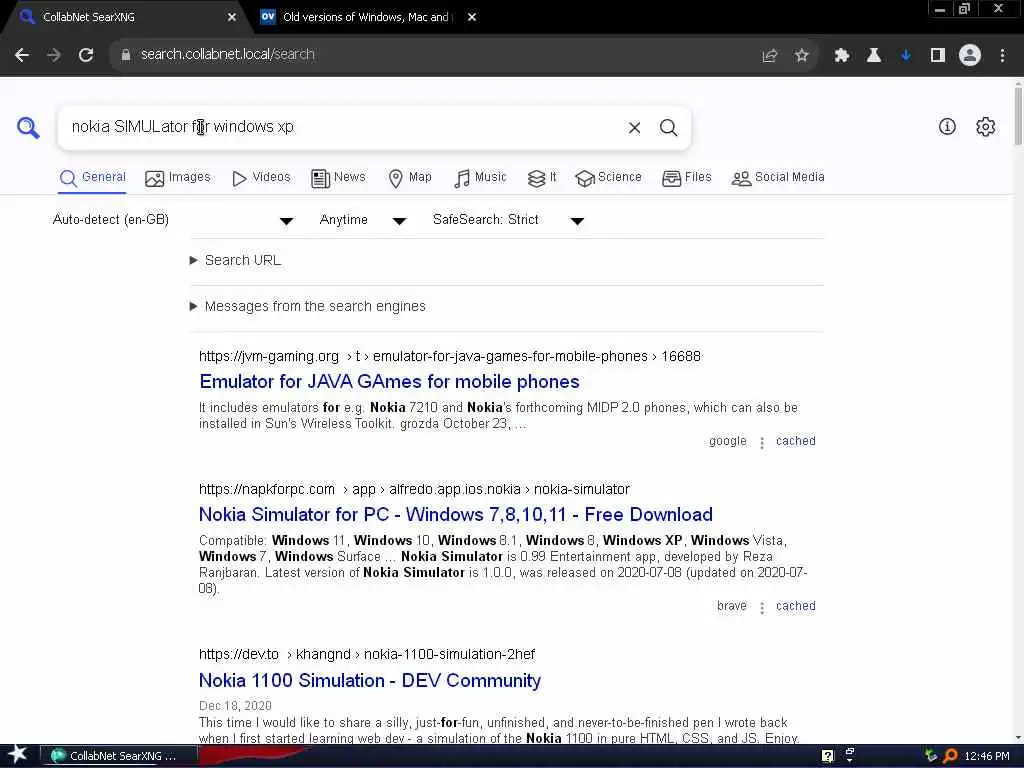Screen dimensions: 1024x768
Task: Open the downloads arrow icon
Action: coord(906,56)
